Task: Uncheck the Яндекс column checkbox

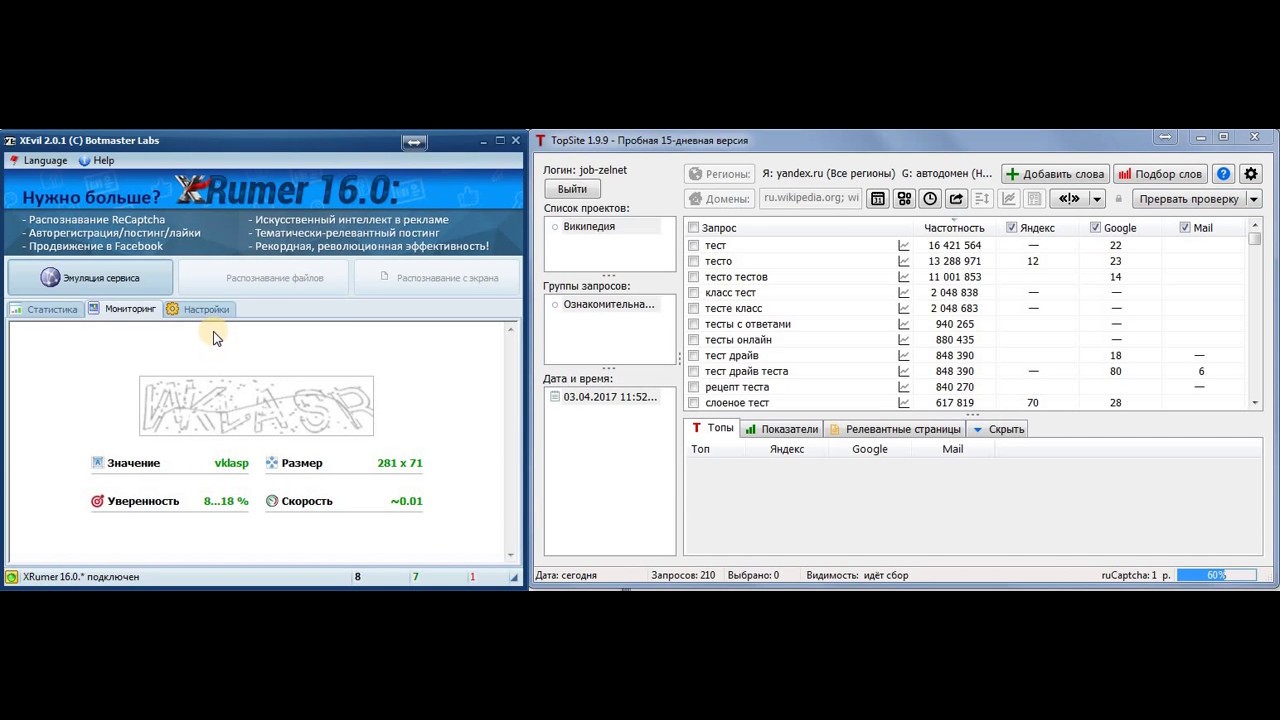Action: coord(1012,228)
